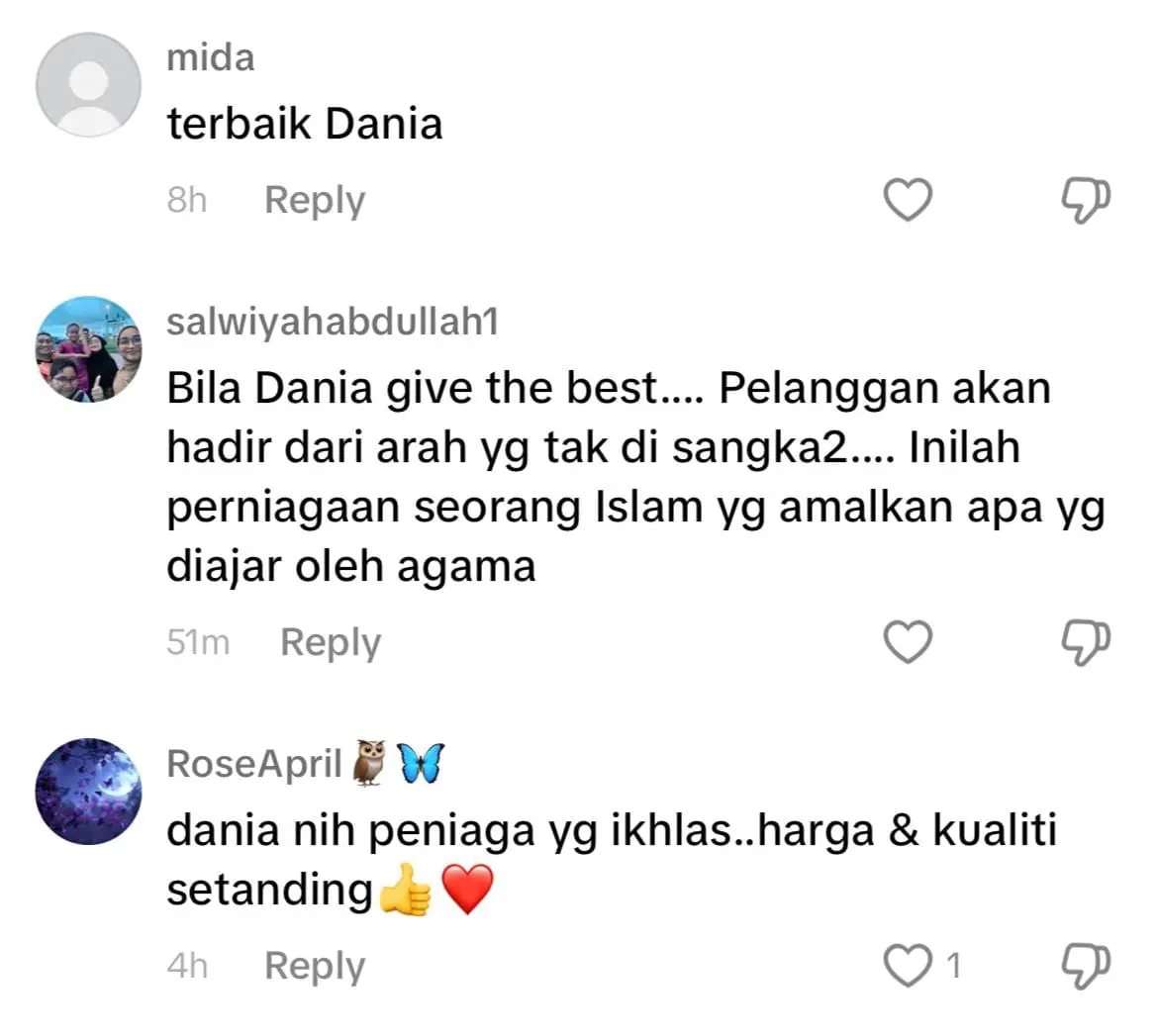
Task: Reply to salwiyahabdullah1's comment
Action: (x=331, y=643)
